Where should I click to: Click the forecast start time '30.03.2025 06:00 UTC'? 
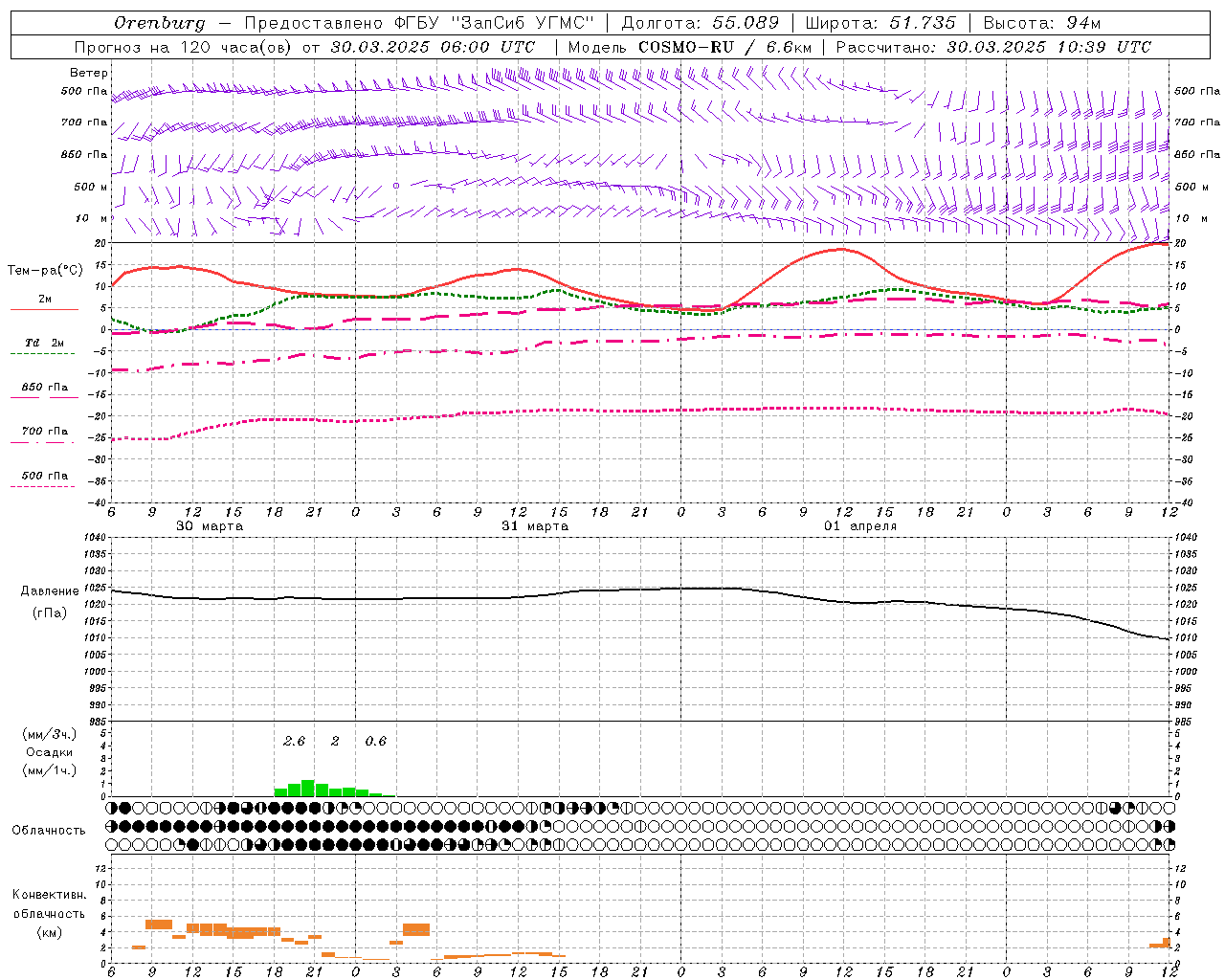click(x=433, y=47)
